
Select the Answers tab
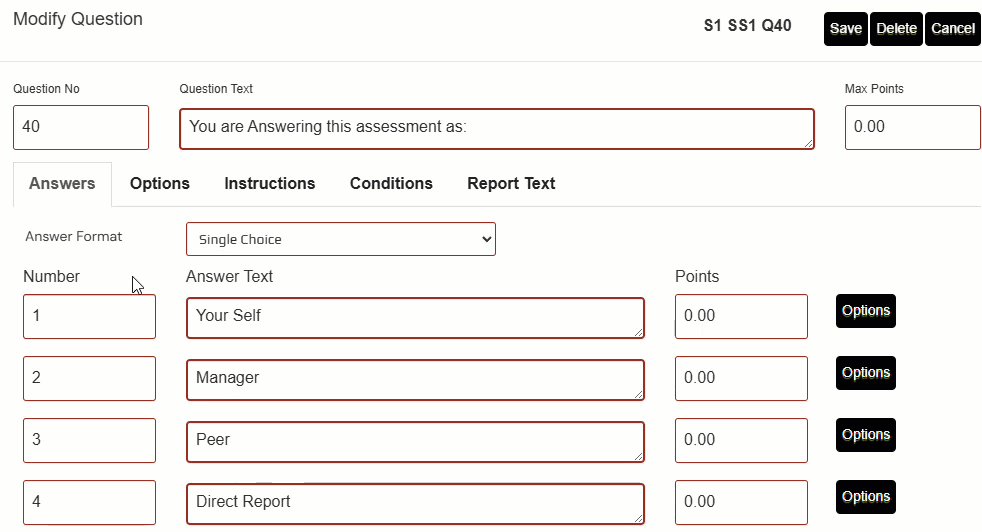pyautogui.click(x=62, y=184)
